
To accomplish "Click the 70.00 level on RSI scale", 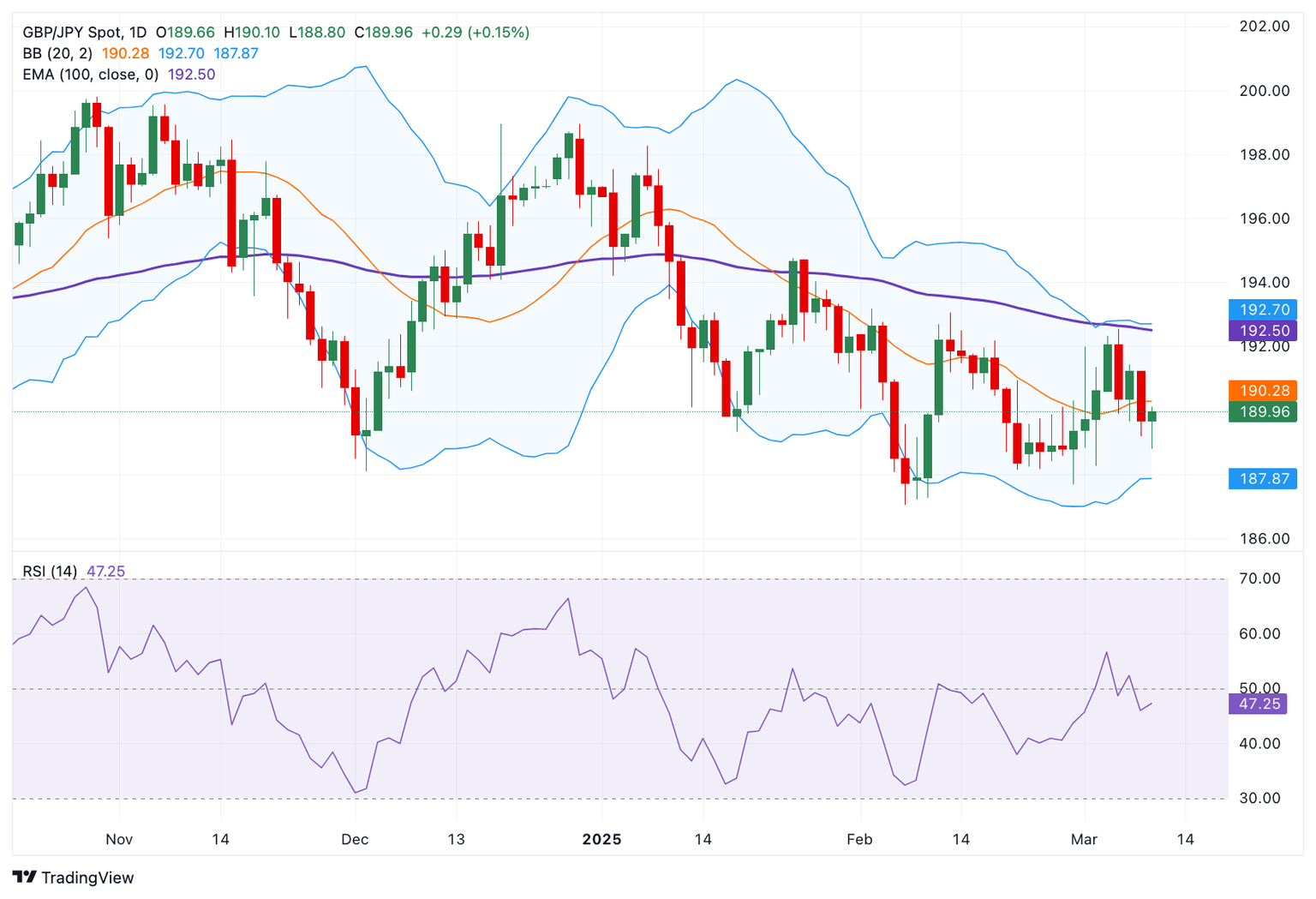I will coord(1259,578).
